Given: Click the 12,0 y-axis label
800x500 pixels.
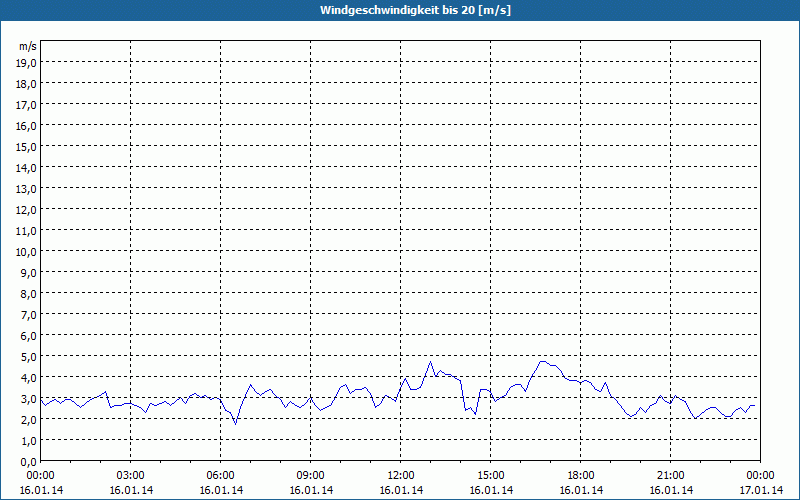Looking at the screenshot, I should (x=28, y=210).
